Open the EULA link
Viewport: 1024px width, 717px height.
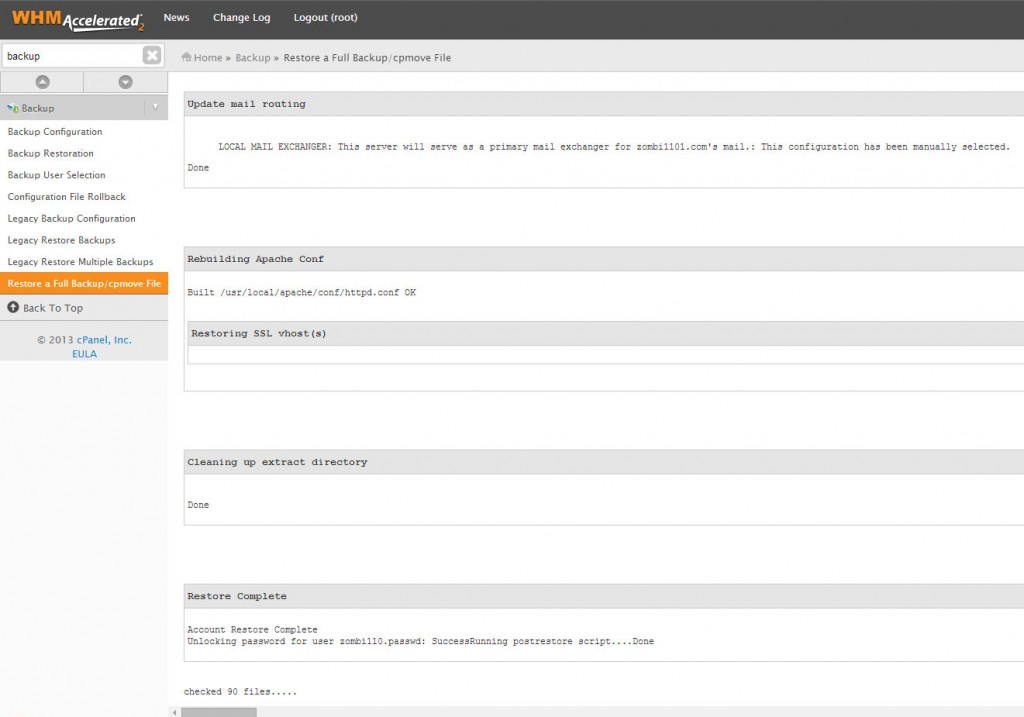[x=84, y=353]
